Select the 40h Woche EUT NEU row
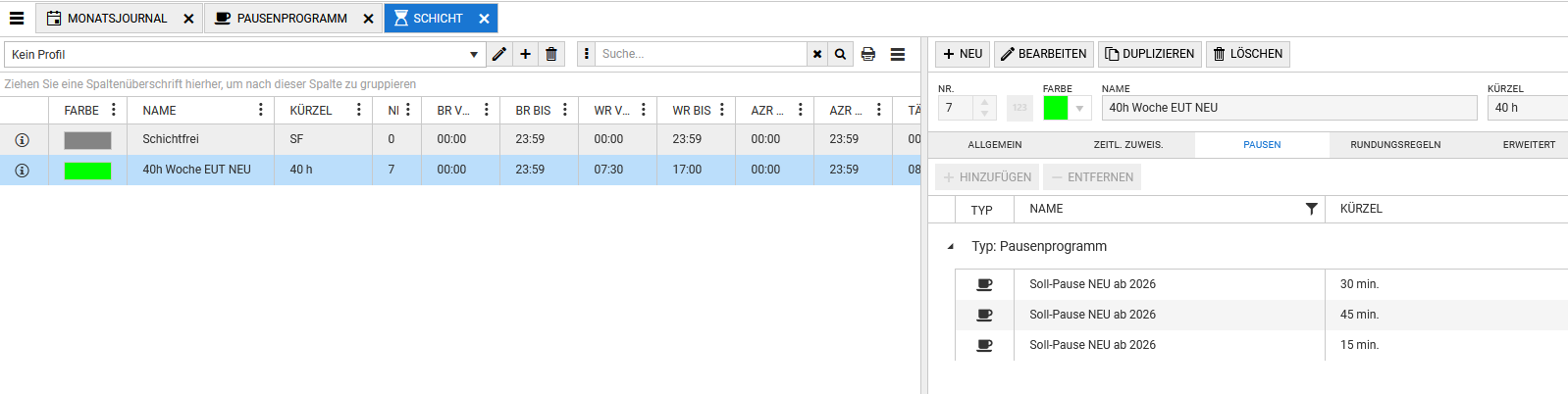1568x394 pixels. coord(196,170)
